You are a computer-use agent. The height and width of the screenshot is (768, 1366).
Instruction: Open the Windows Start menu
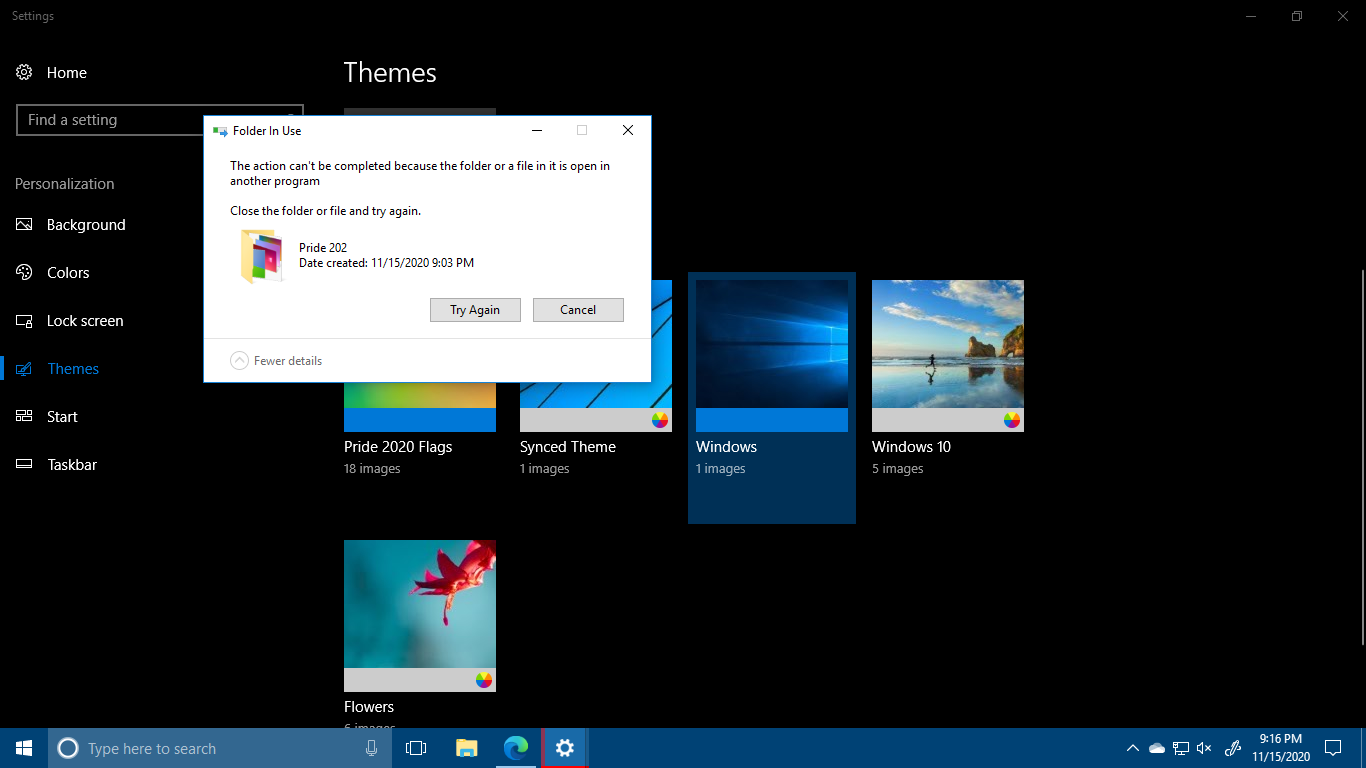coord(24,748)
